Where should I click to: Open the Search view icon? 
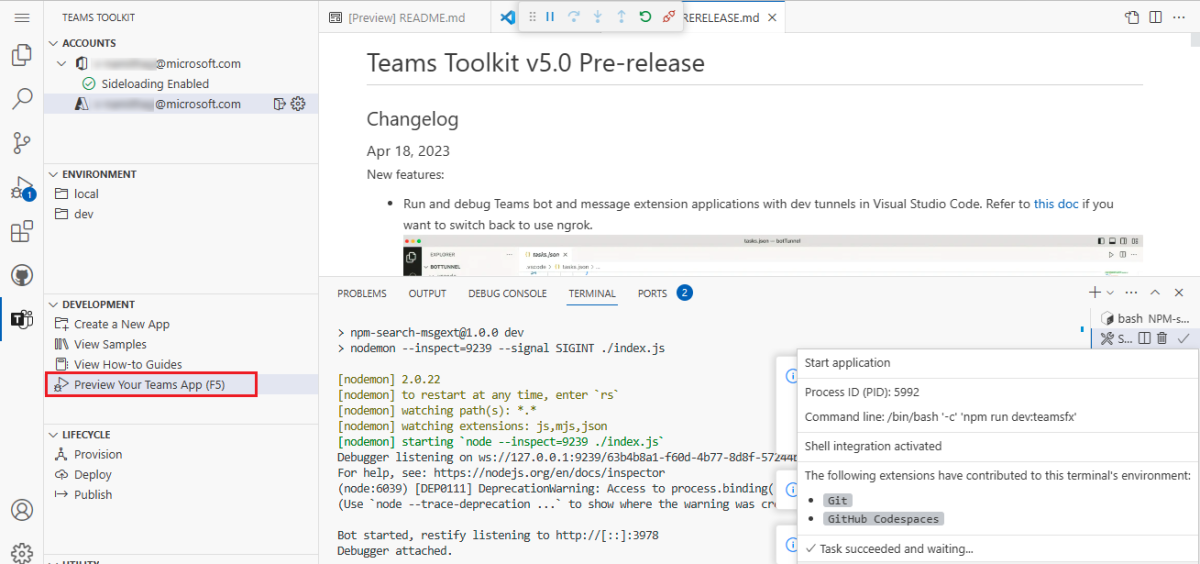[21, 99]
